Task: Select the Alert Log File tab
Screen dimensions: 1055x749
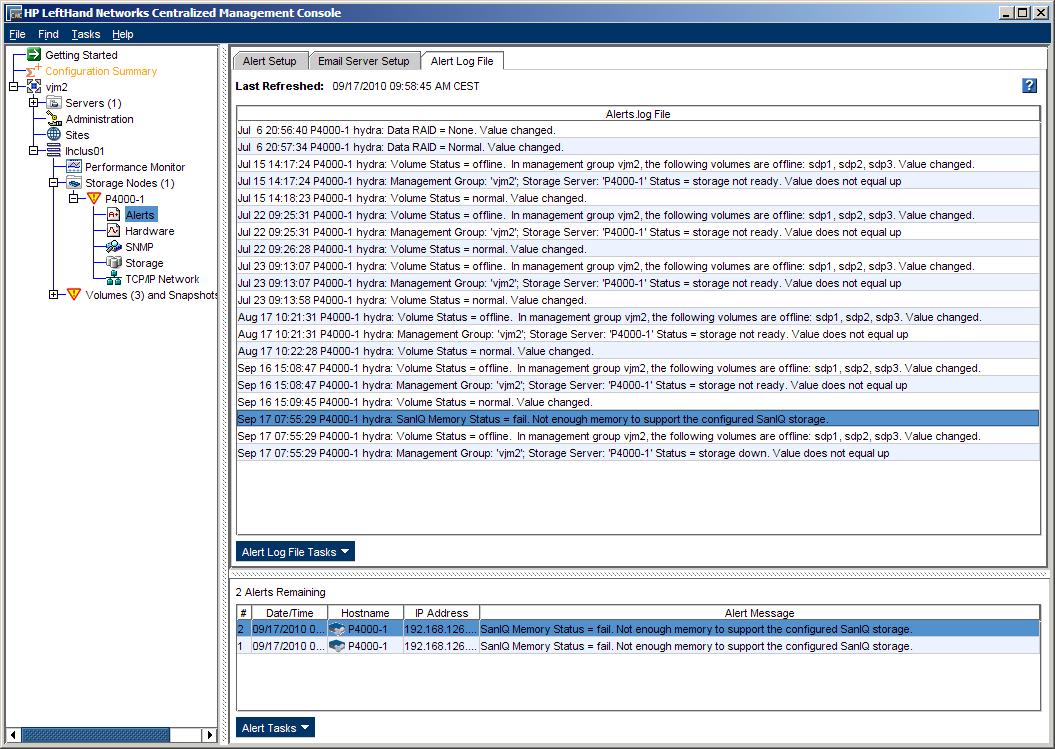Action: (x=462, y=61)
